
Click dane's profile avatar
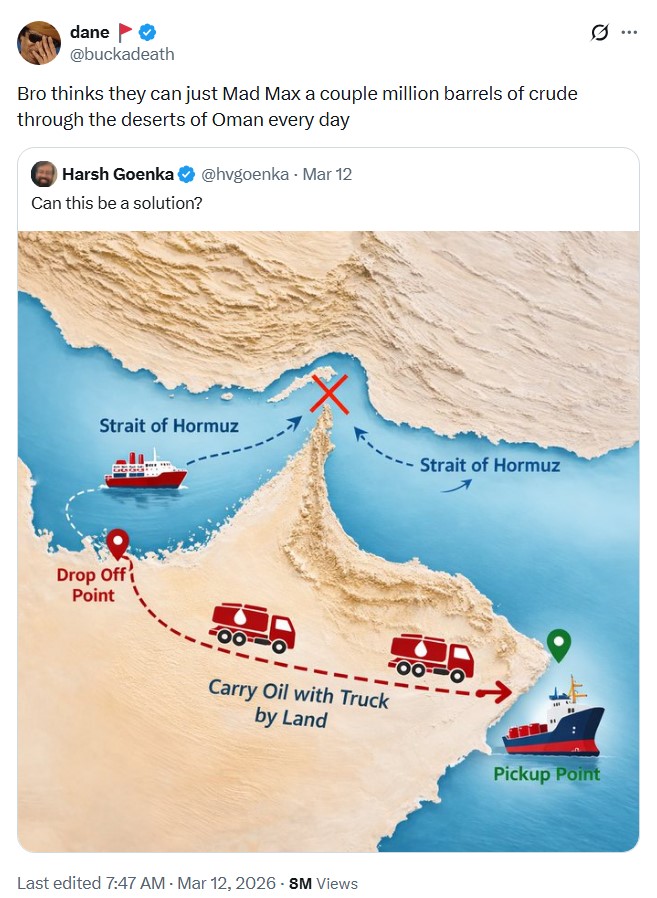[x=39, y=43]
